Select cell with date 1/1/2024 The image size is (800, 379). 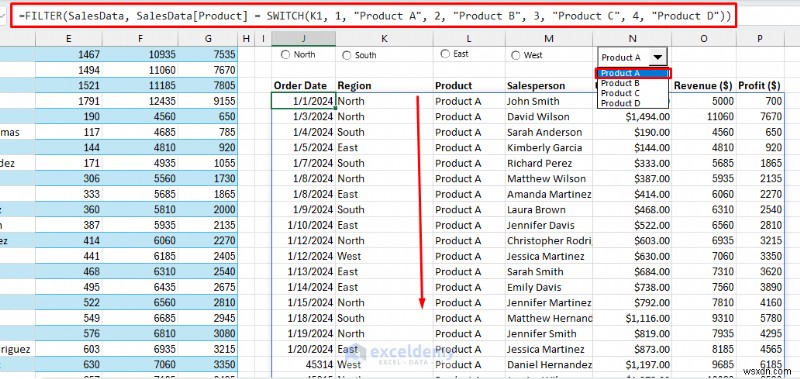304,101
